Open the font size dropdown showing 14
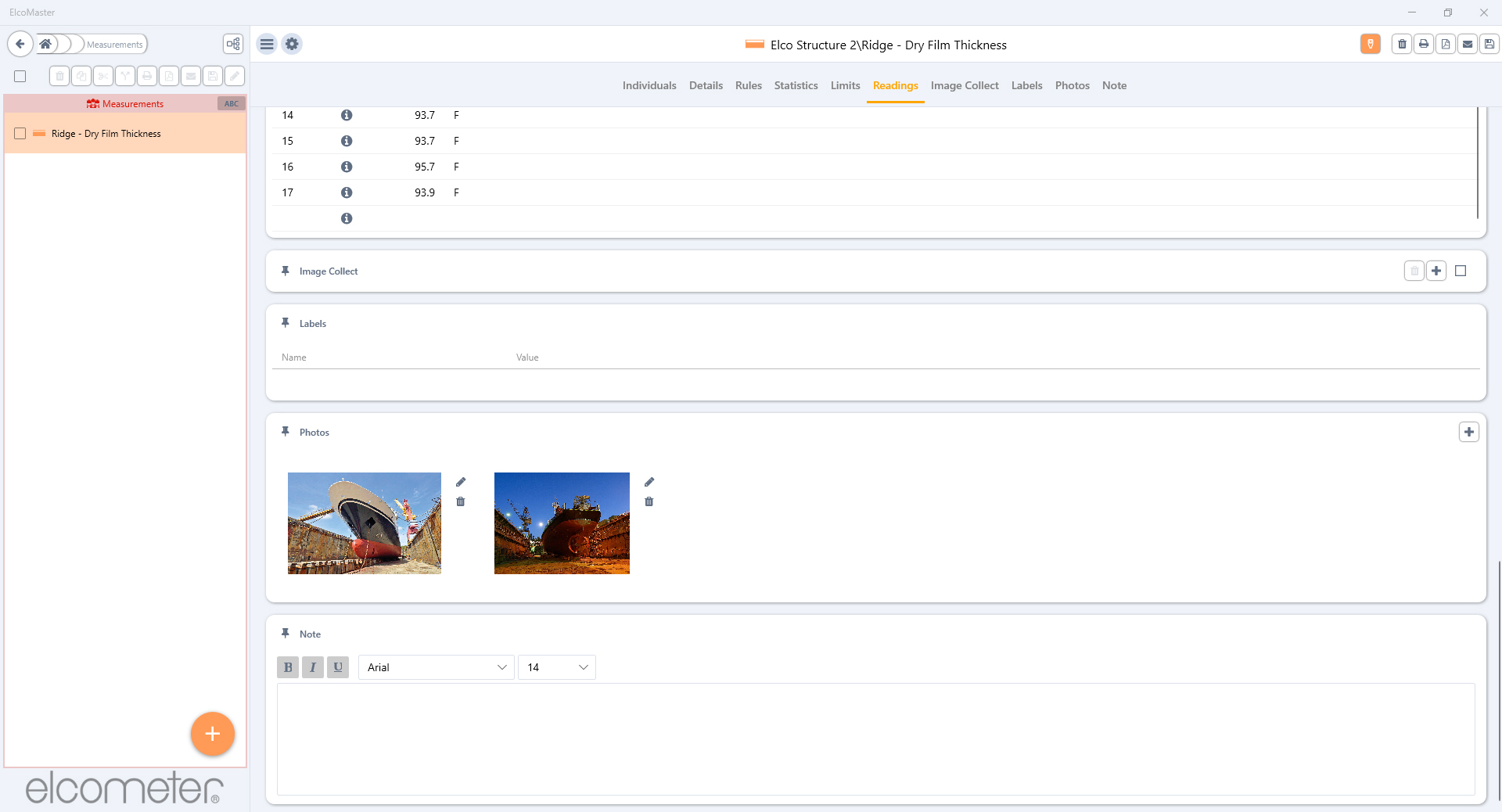Viewport: 1502px width, 812px height. 556,667
